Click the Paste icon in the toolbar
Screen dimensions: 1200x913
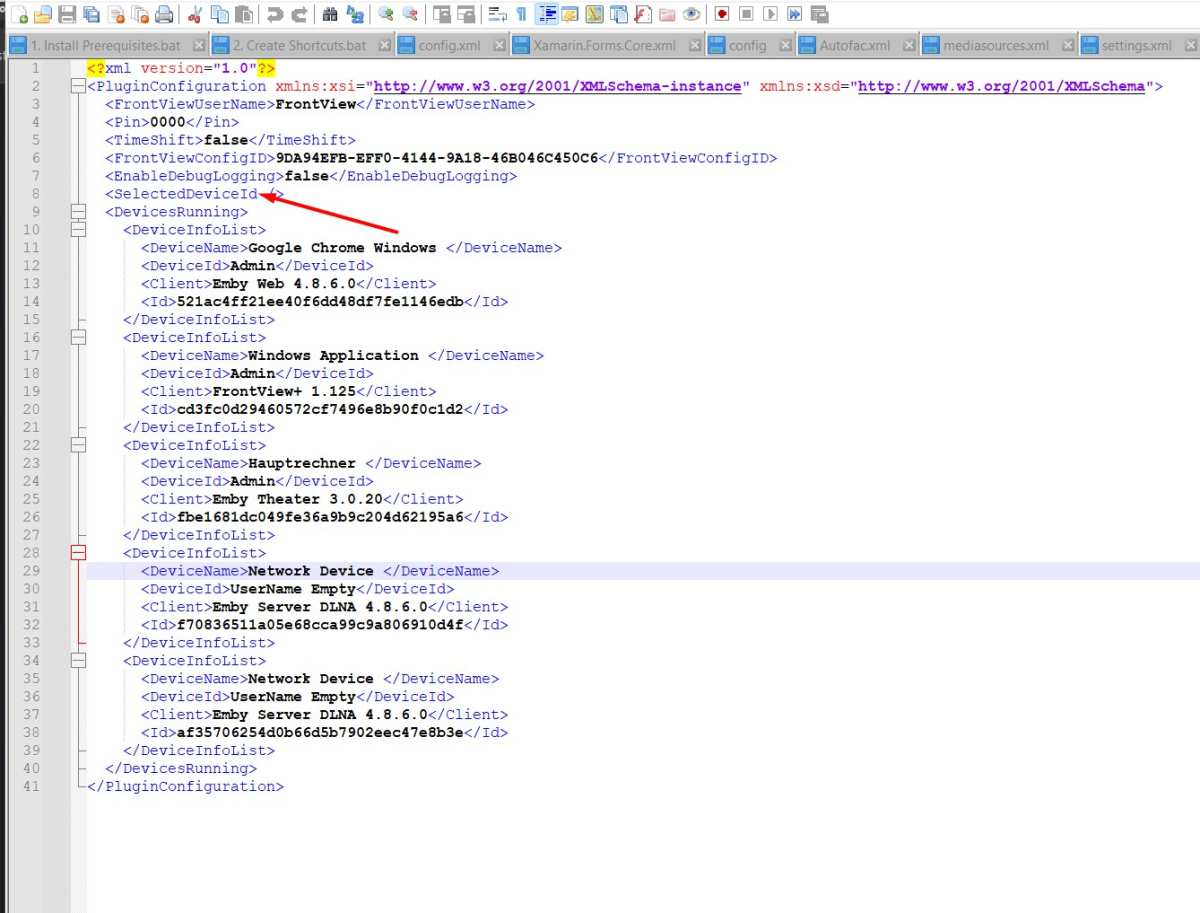tap(242, 14)
